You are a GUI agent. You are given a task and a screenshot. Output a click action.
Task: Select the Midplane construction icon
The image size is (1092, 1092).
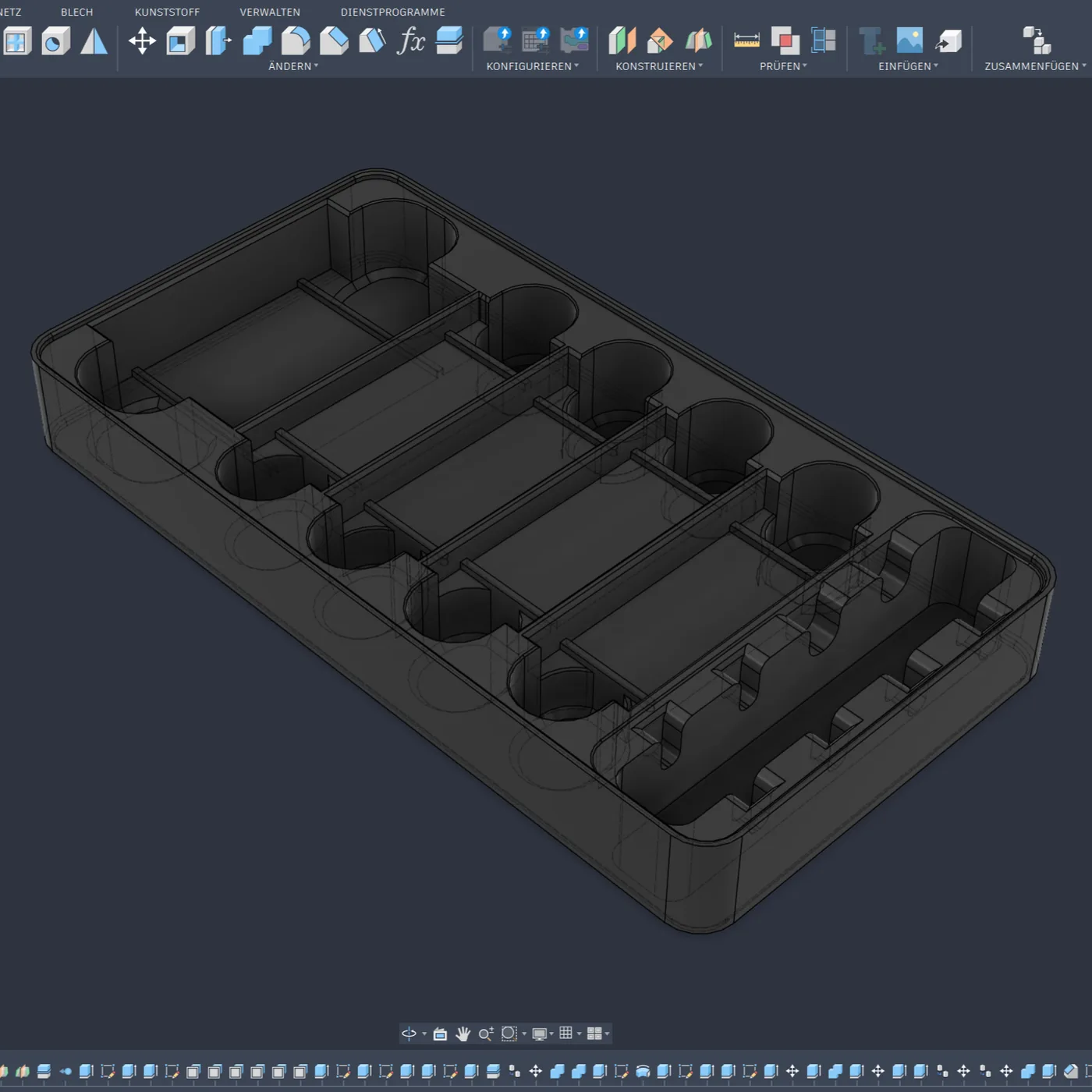click(698, 41)
